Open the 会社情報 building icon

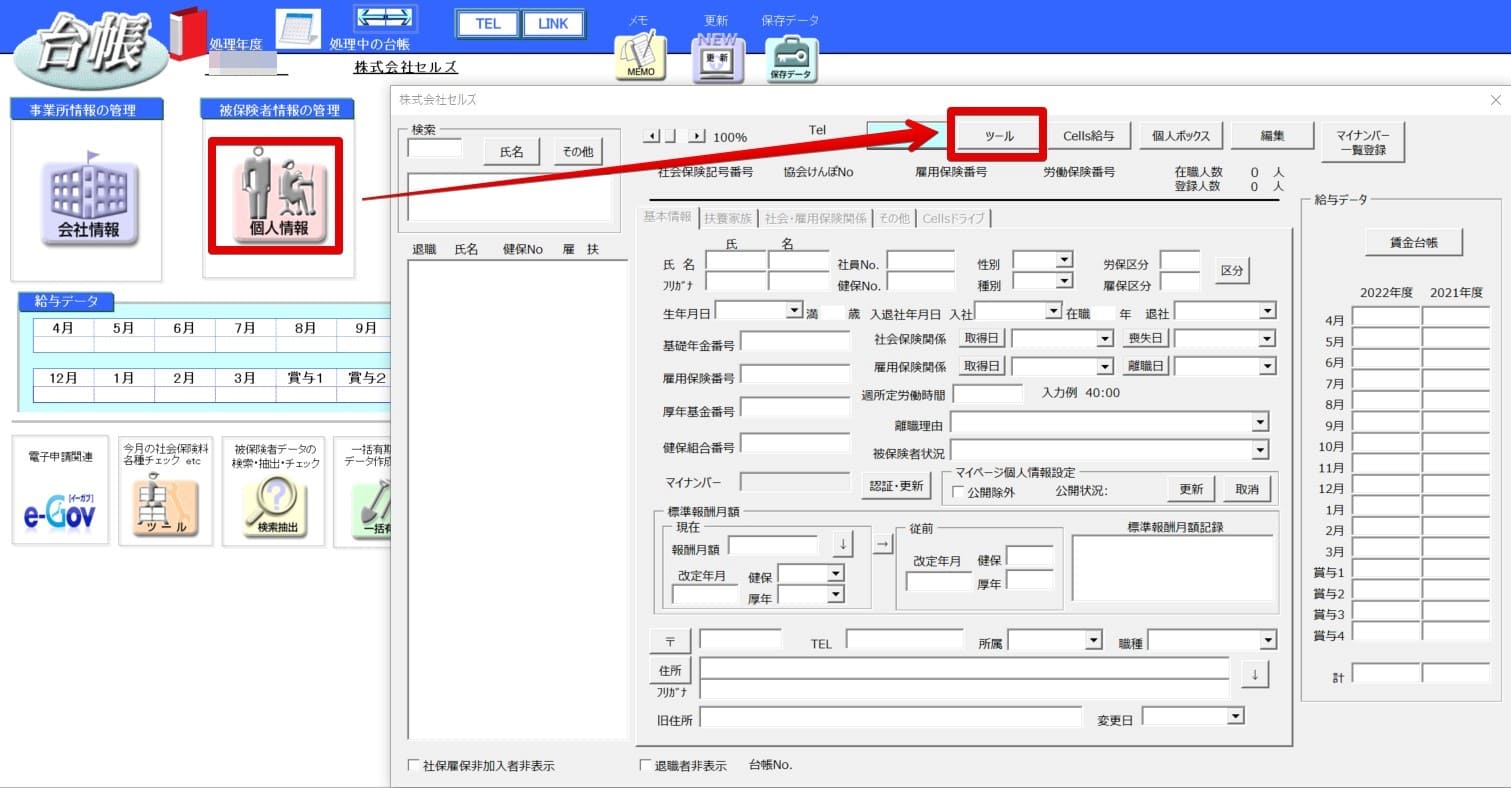click(x=88, y=203)
